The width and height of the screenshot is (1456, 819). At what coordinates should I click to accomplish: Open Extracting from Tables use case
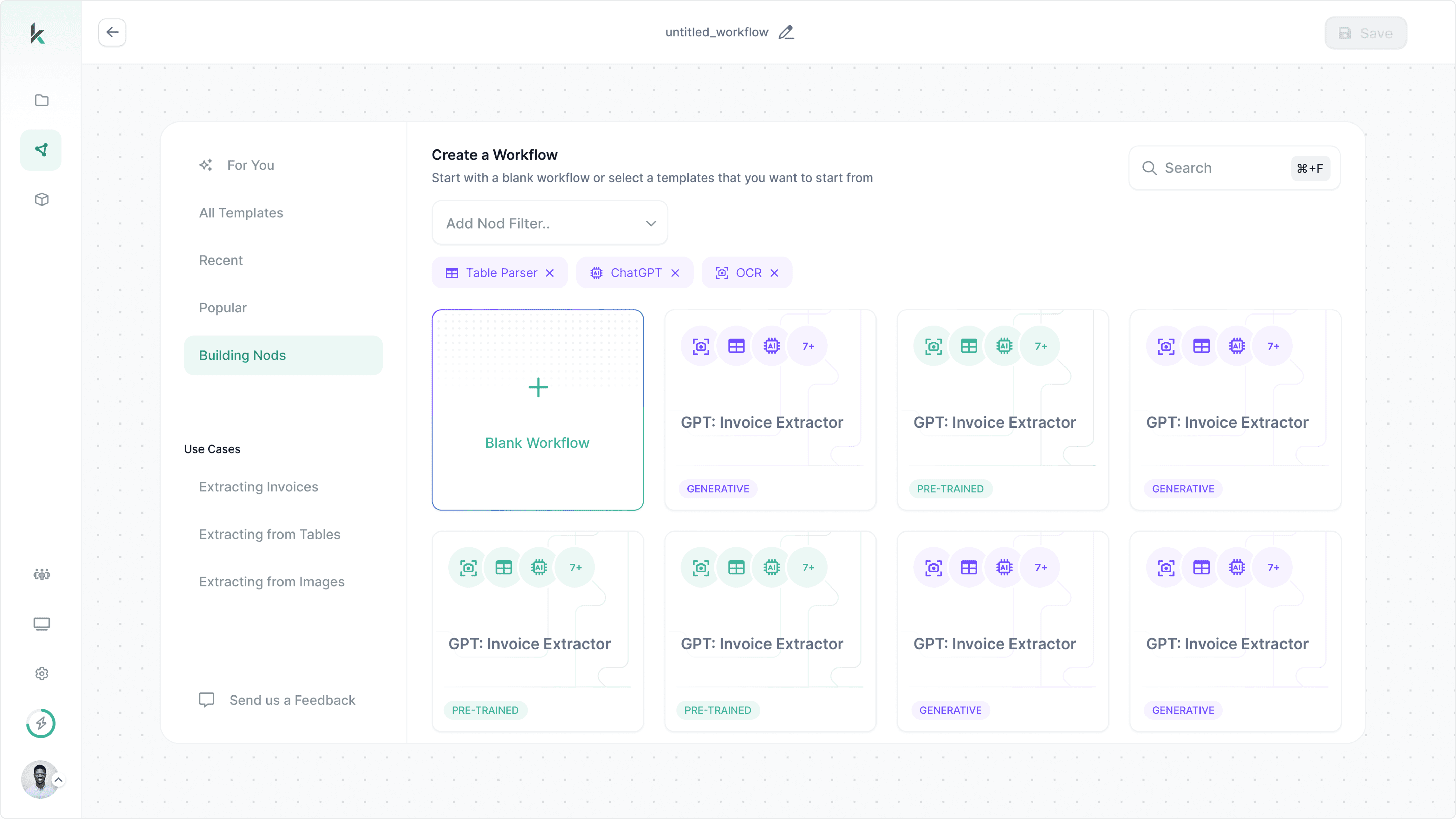click(269, 534)
